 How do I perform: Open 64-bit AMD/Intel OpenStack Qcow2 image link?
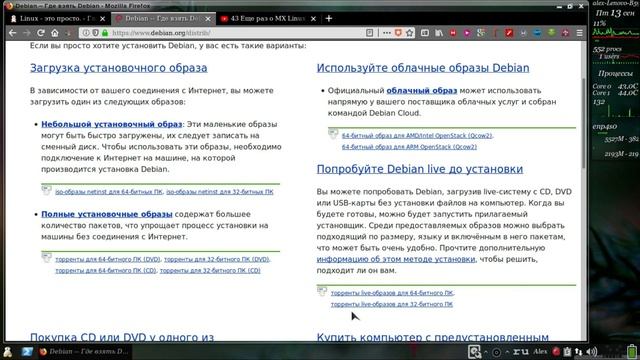tap(417, 136)
